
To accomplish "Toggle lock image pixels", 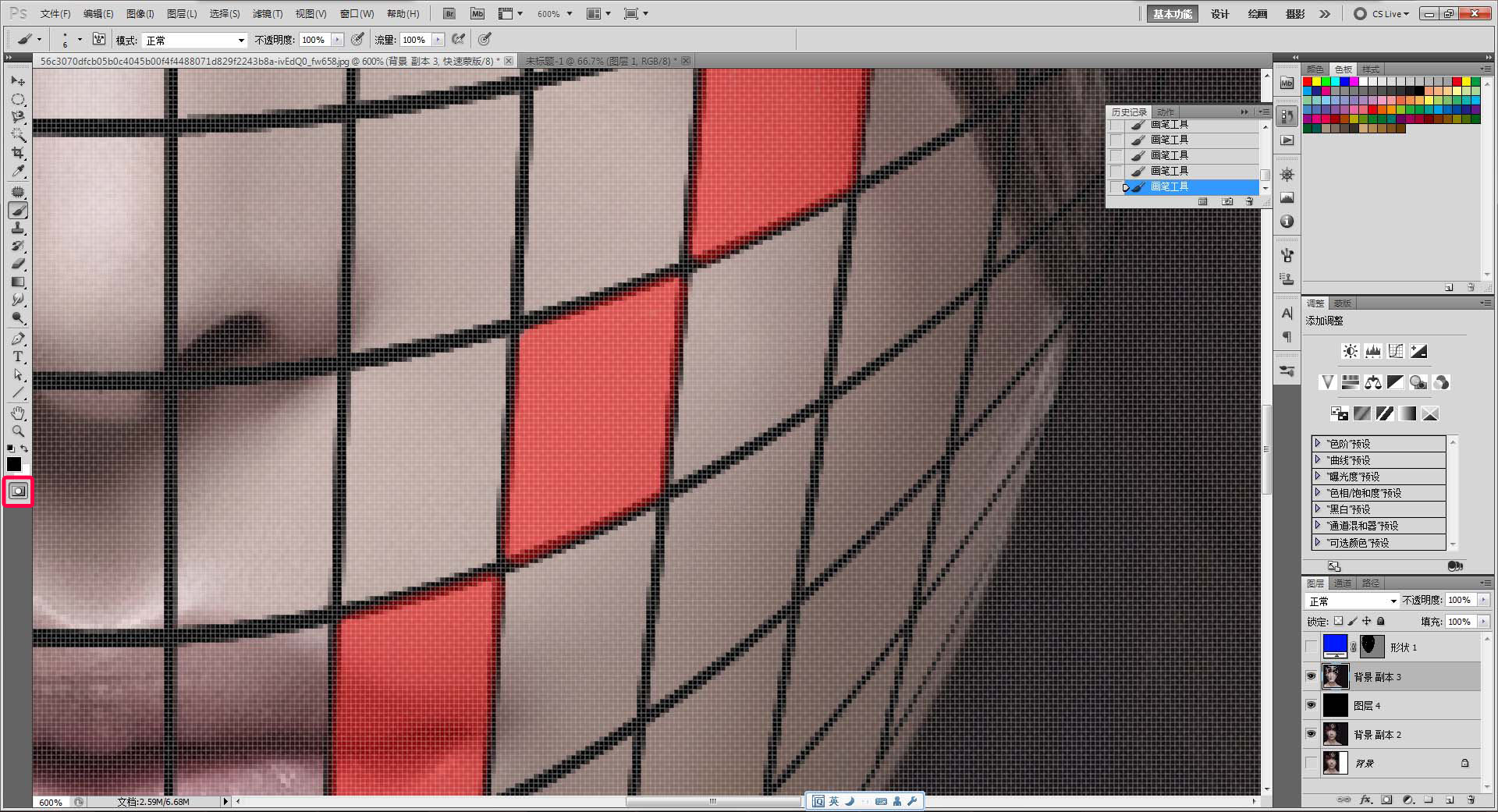I will click(x=1352, y=621).
